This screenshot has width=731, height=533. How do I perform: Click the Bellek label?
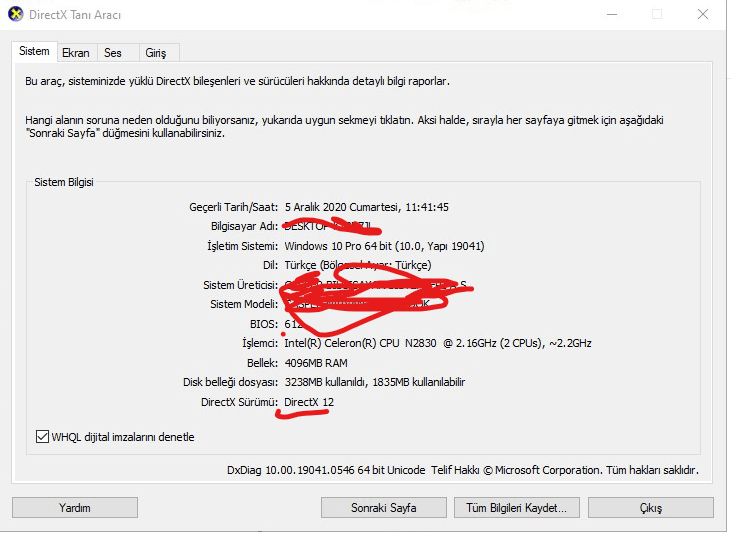pyautogui.click(x=262, y=363)
